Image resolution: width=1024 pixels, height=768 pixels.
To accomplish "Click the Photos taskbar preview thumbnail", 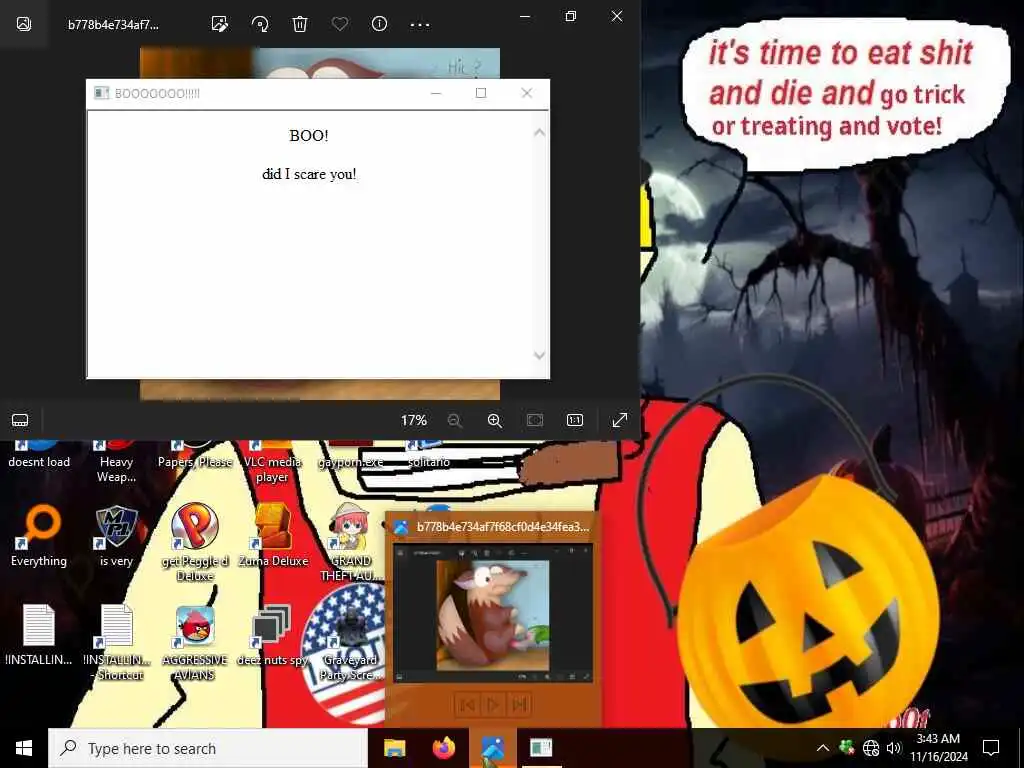I will click(x=493, y=613).
